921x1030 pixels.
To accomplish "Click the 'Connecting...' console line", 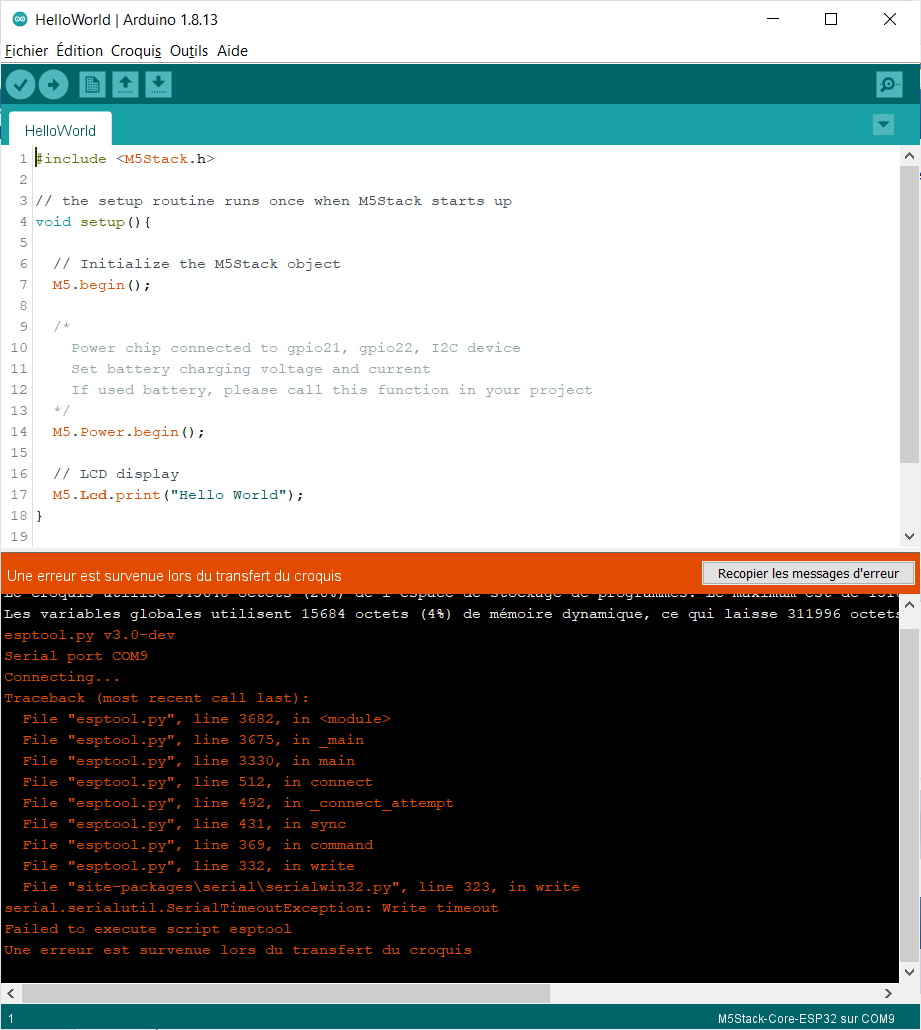I will click(62, 677).
